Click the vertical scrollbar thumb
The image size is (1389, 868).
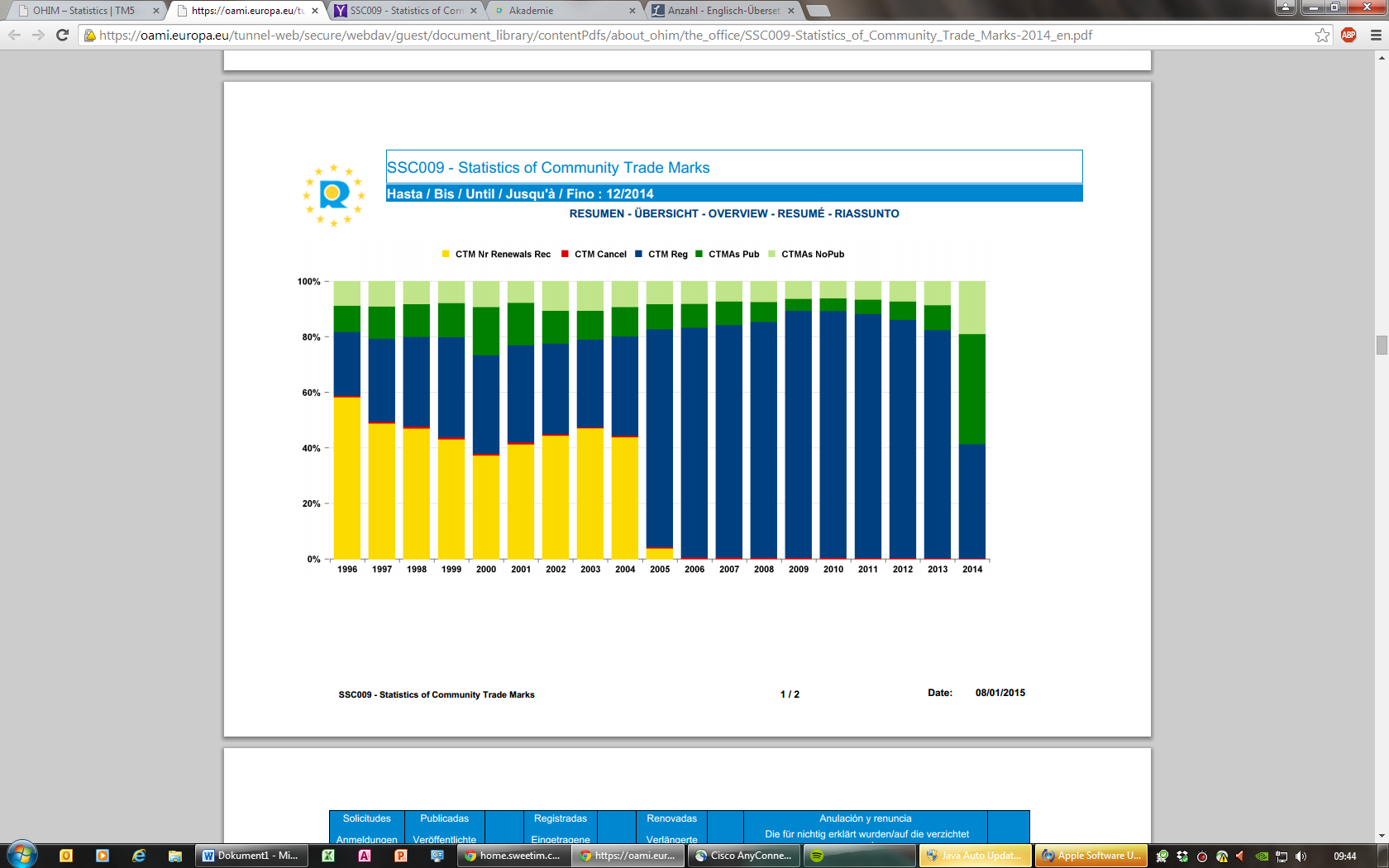point(1382,345)
